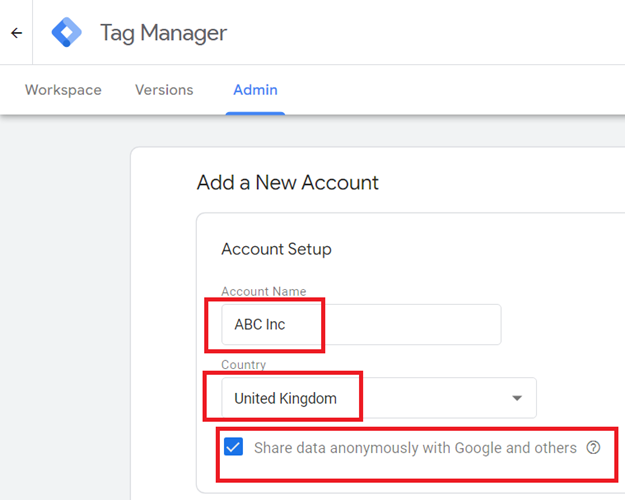The image size is (625, 500).
Task: Click the help icon beside Share data
Action: point(593,447)
